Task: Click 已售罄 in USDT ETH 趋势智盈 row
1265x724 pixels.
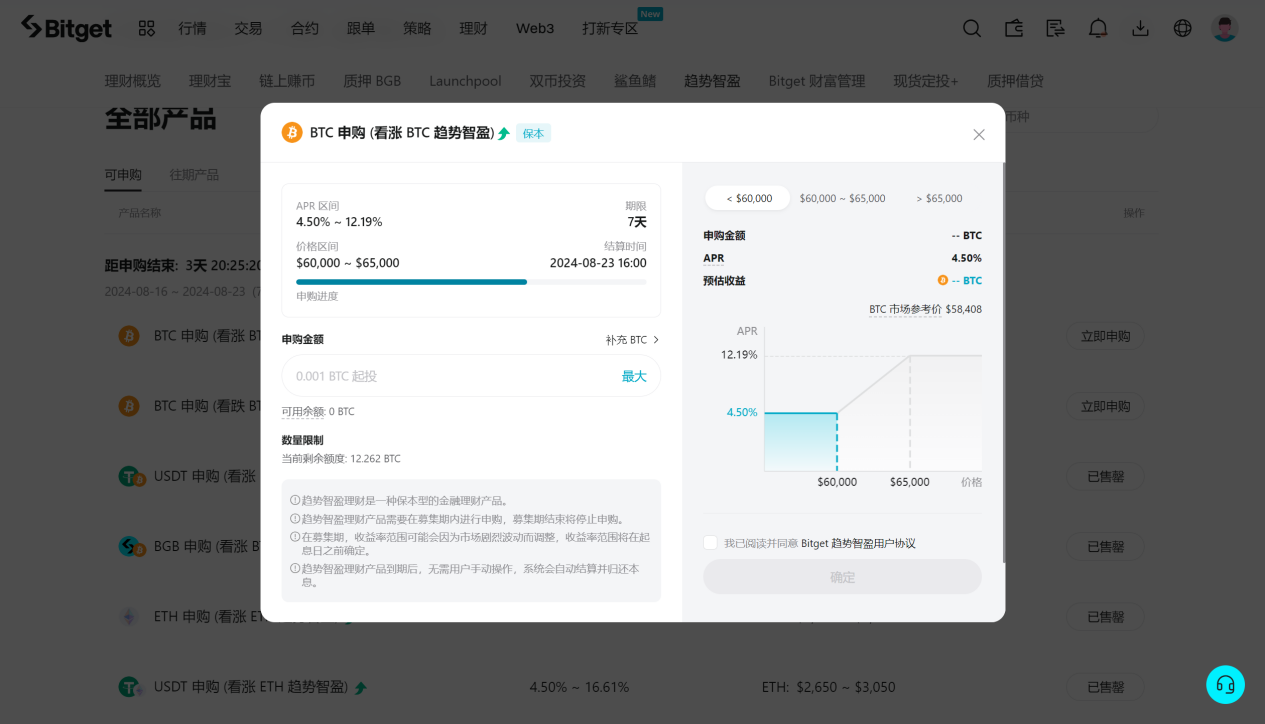Action: pos(1105,687)
